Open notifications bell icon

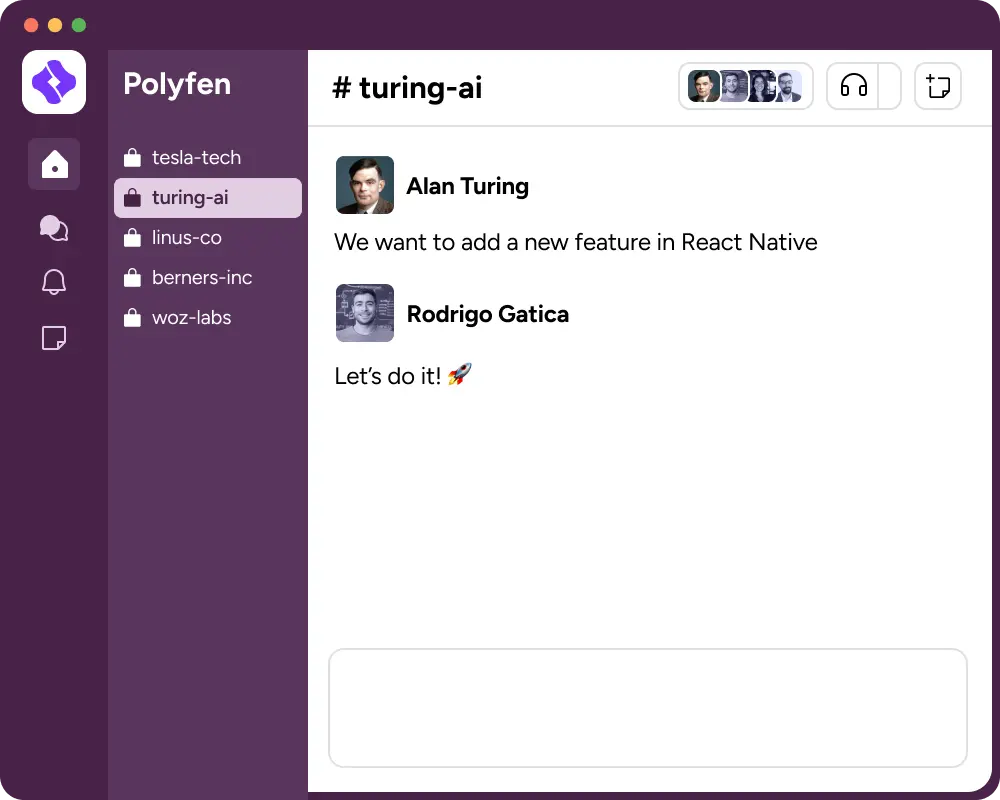[54, 283]
